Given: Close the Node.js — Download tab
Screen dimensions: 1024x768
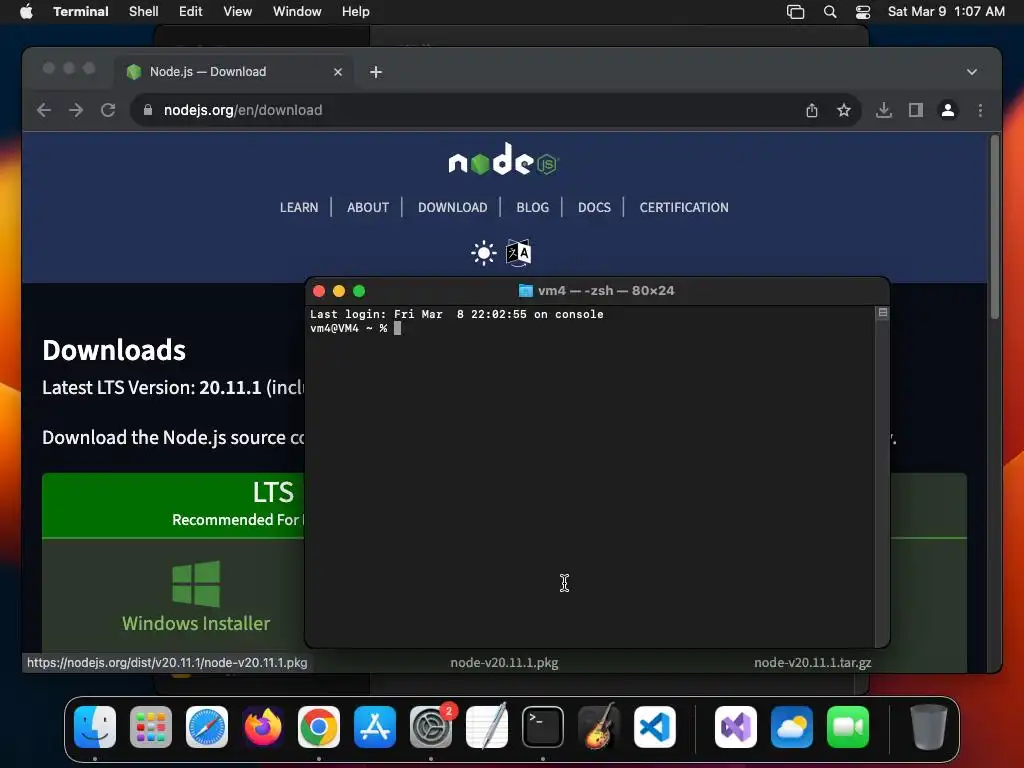Looking at the screenshot, I should [338, 72].
